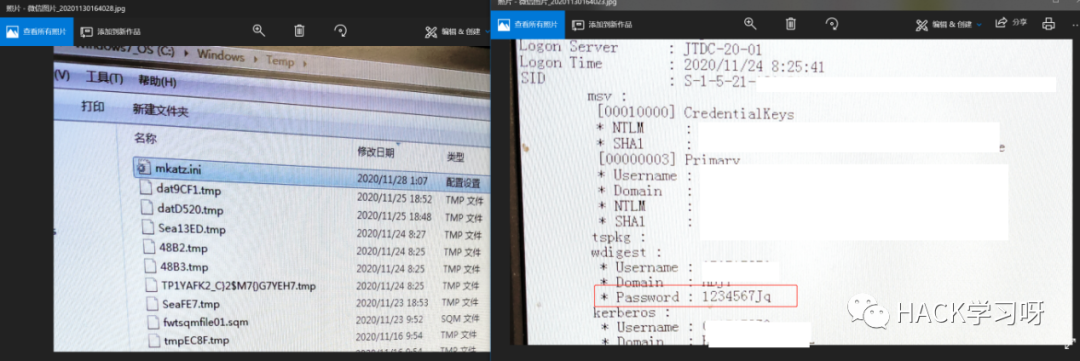Viewport: 1080px width, 361px height.
Task: Rotate the image in the left window
Action: pyautogui.click(x=340, y=31)
